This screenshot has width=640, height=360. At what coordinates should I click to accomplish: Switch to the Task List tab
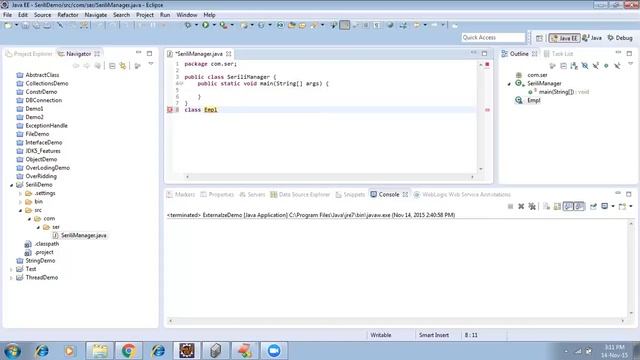(x=558, y=54)
